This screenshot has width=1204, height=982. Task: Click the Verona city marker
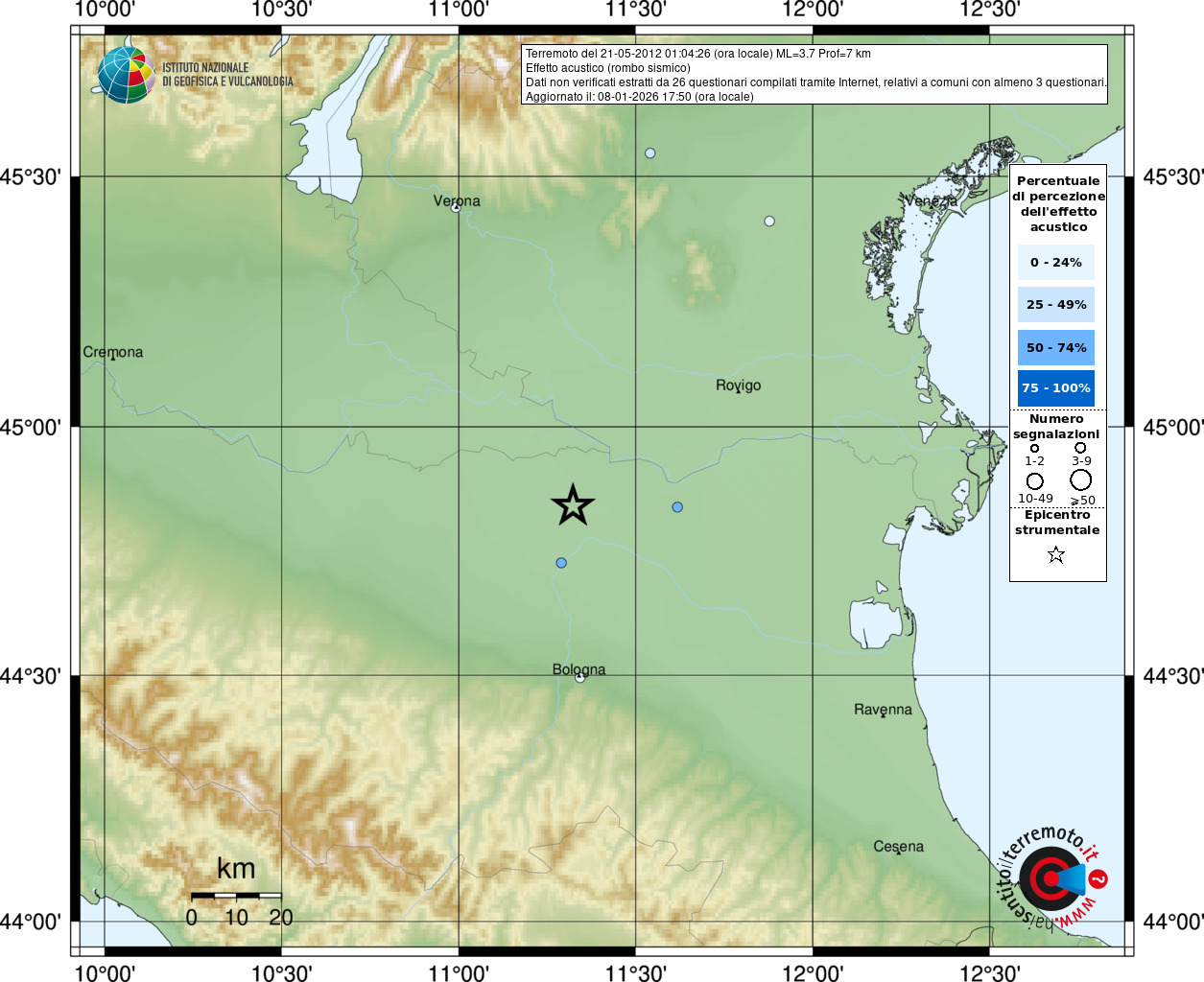pos(456,206)
